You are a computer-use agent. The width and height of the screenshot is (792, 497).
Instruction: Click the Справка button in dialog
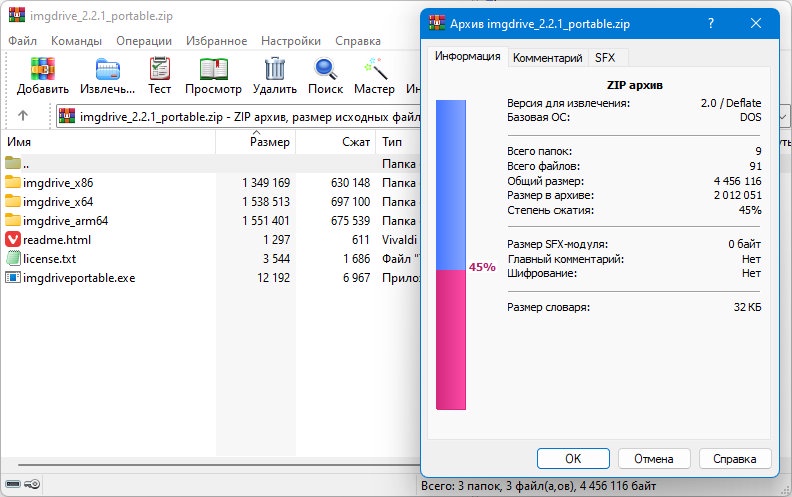735,459
